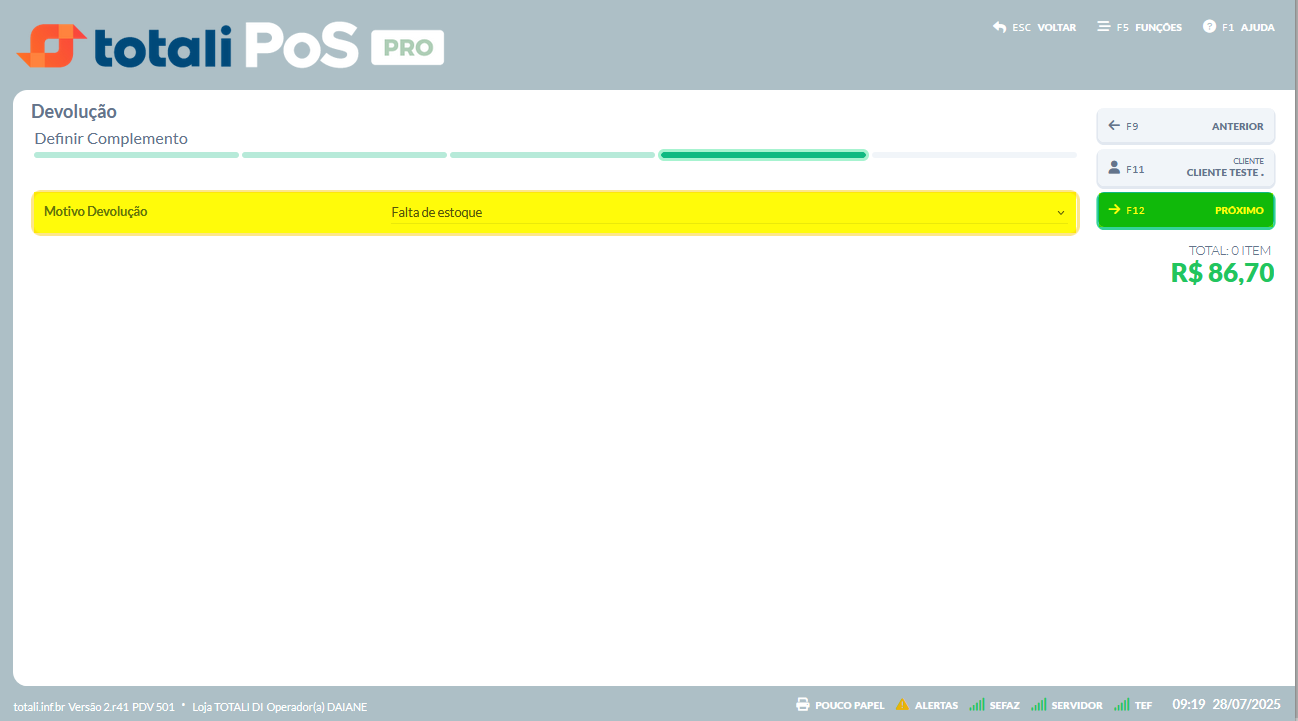Click the 09:19 clock in status bar
Image resolution: width=1298 pixels, height=721 pixels.
1189,705
